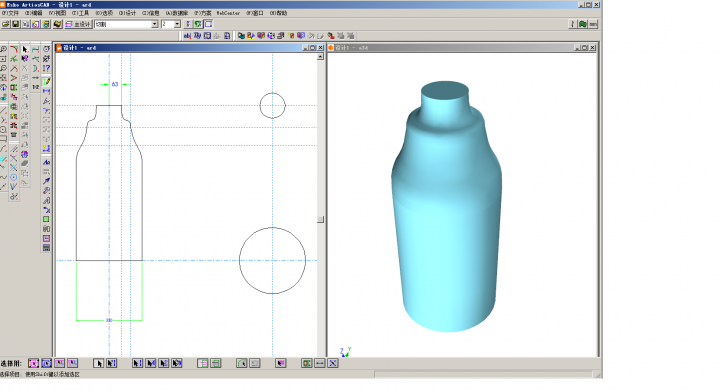Select the arrow pointer tool in left toolbox
The height and width of the screenshot is (392, 720).
tap(25, 49)
